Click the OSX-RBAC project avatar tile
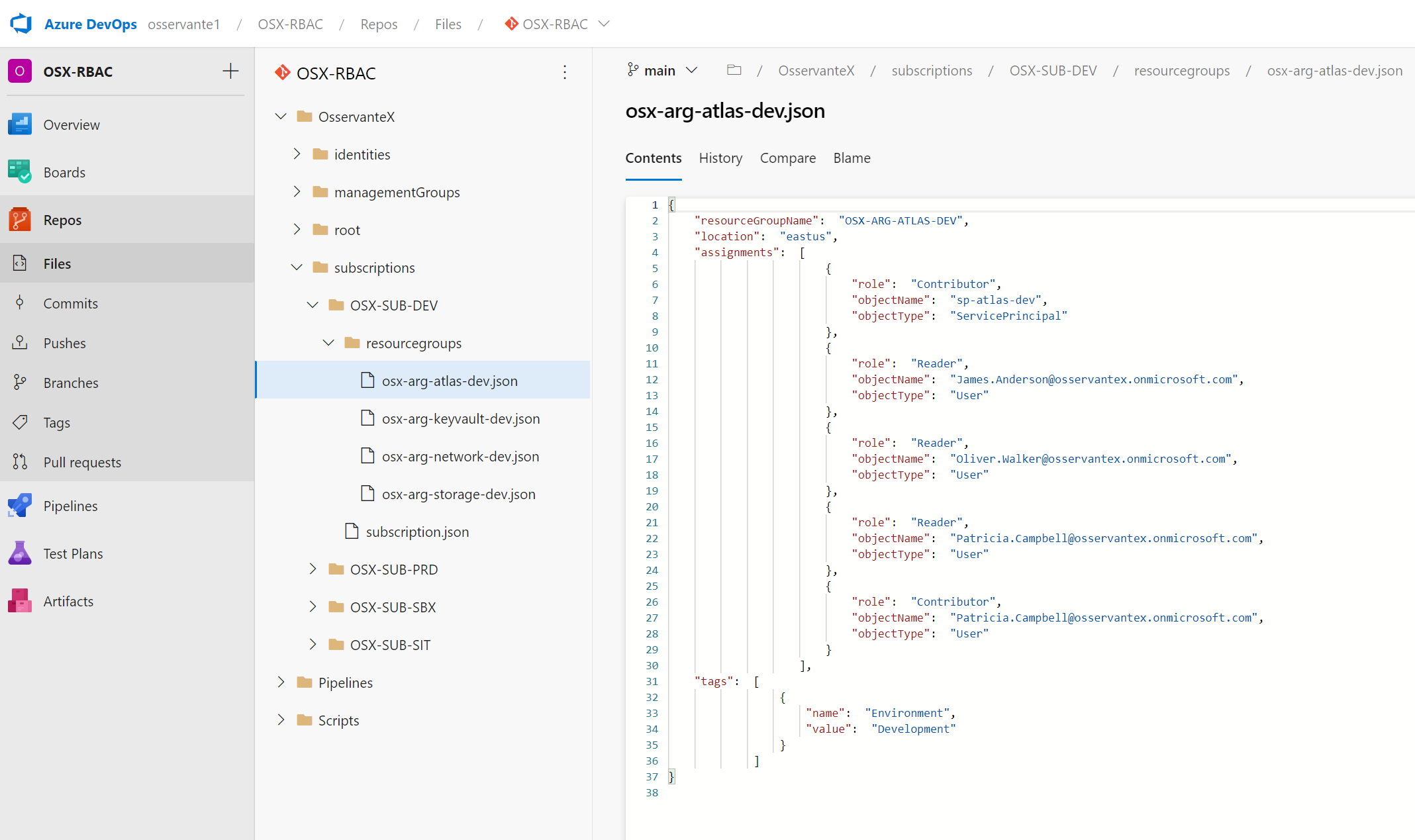Viewport: 1415px width, 840px height. click(20, 71)
